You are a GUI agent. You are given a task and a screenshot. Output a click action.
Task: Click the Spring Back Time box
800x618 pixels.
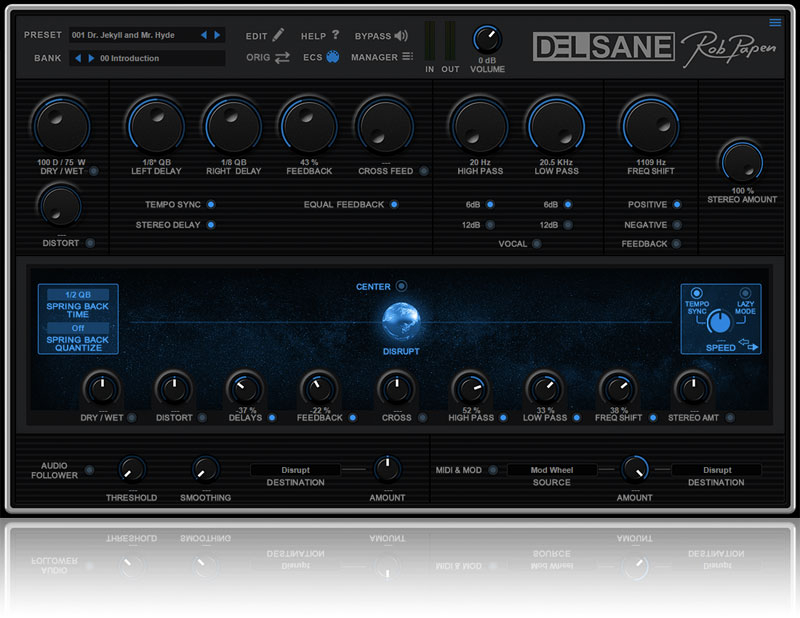pyautogui.click(x=78, y=303)
